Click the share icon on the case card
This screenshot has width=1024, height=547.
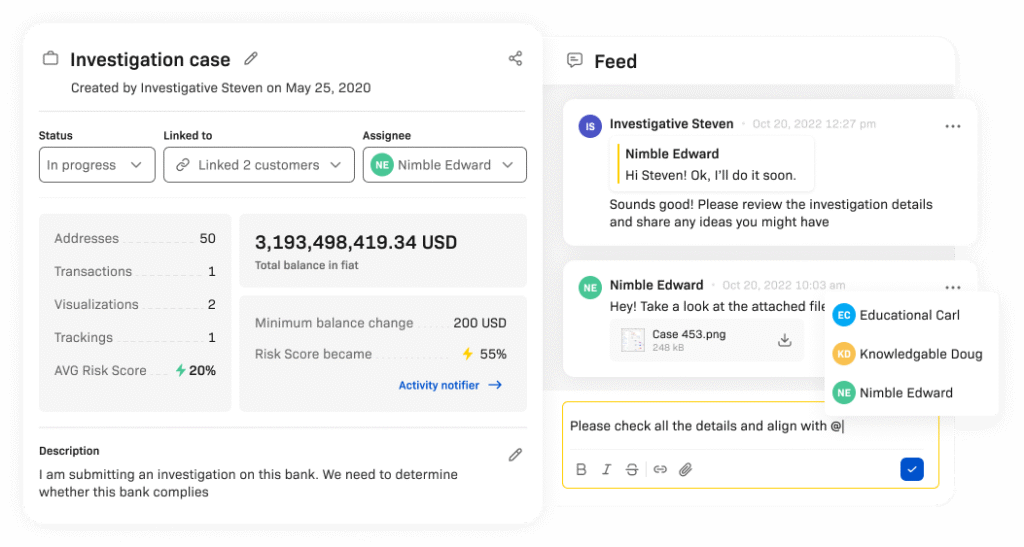pyautogui.click(x=515, y=58)
